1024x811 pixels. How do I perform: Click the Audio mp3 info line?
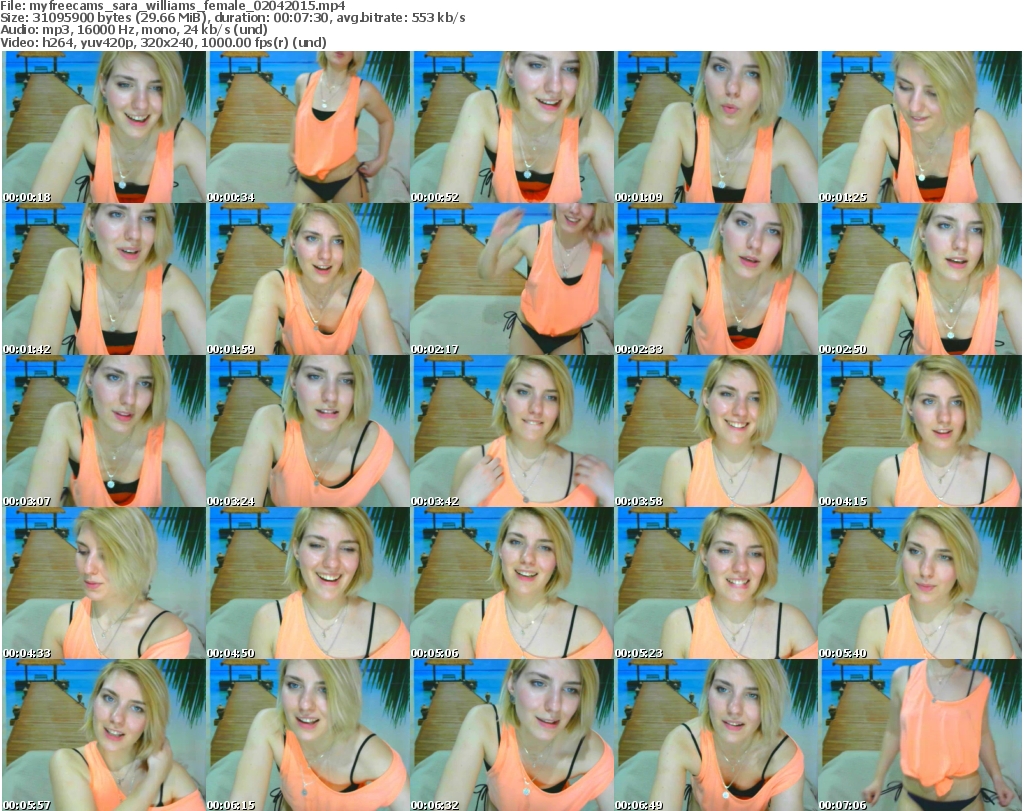[x=134, y=30]
